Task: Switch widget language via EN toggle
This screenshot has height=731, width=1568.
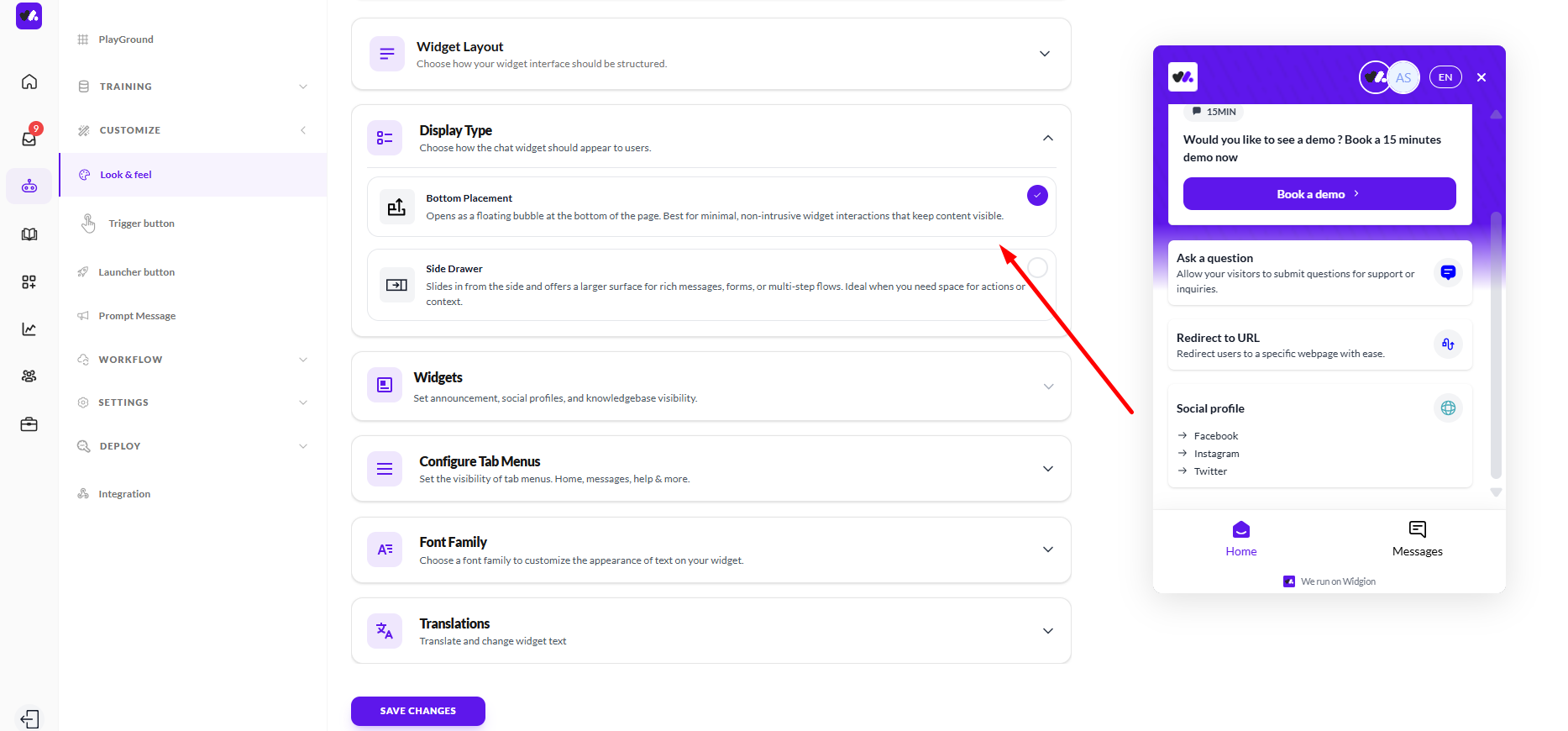Action: pos(1445,77)
